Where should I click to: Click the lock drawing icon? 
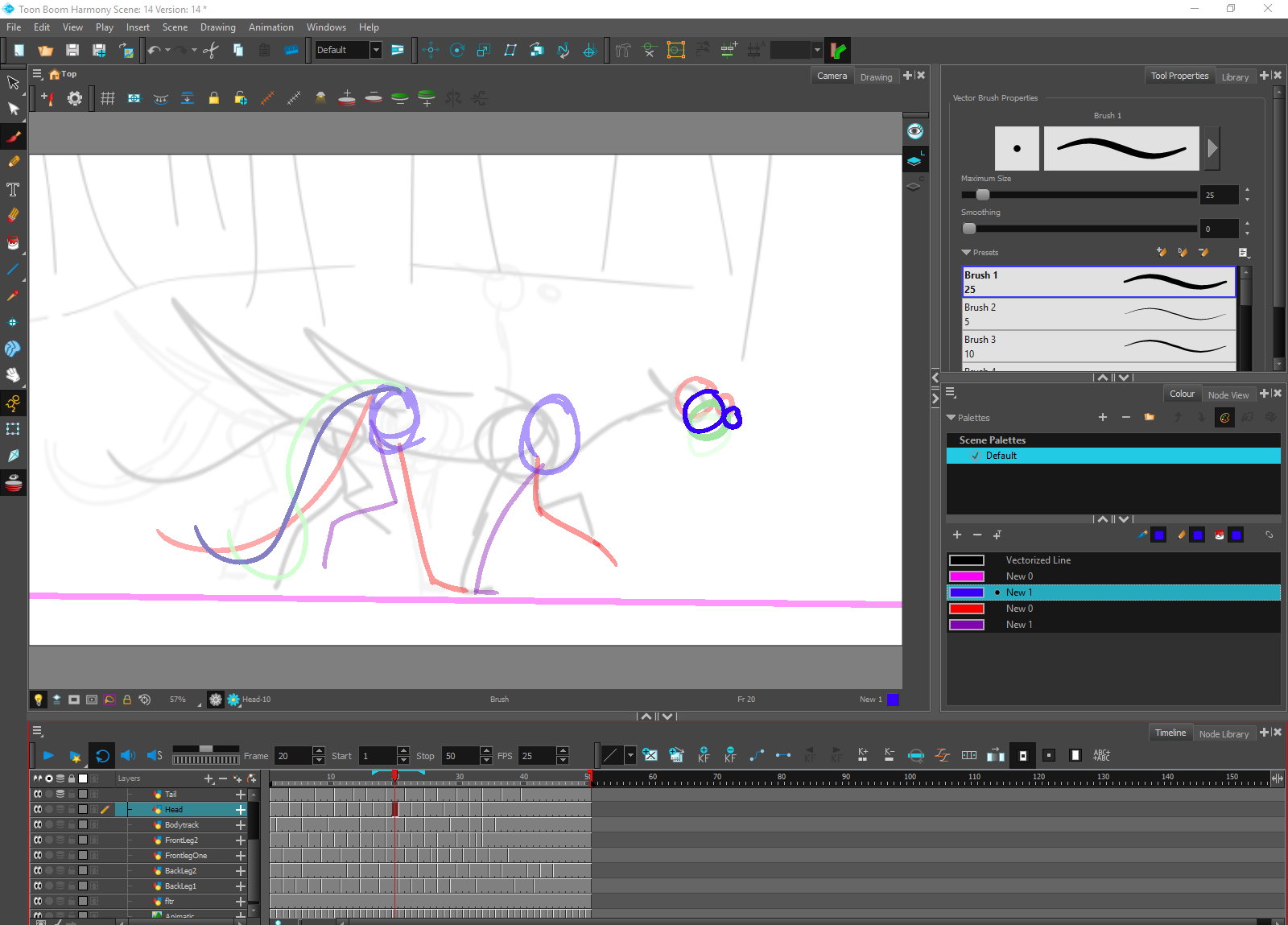pyautogui.click(x=214, y=98)
